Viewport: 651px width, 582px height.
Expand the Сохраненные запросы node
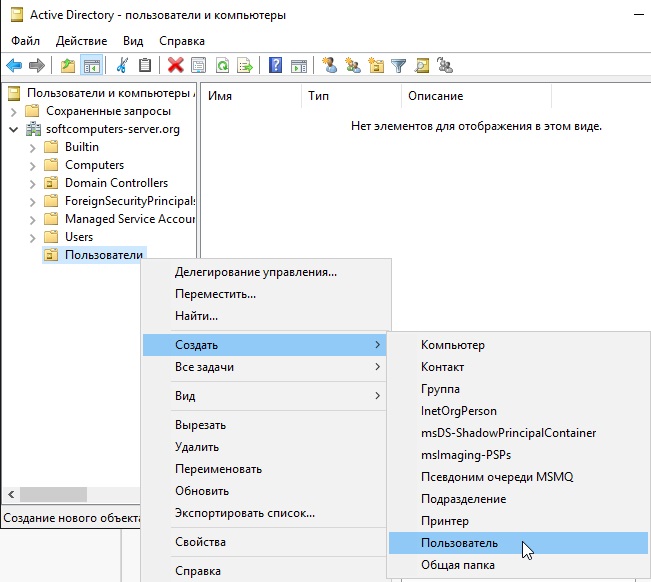13,111
